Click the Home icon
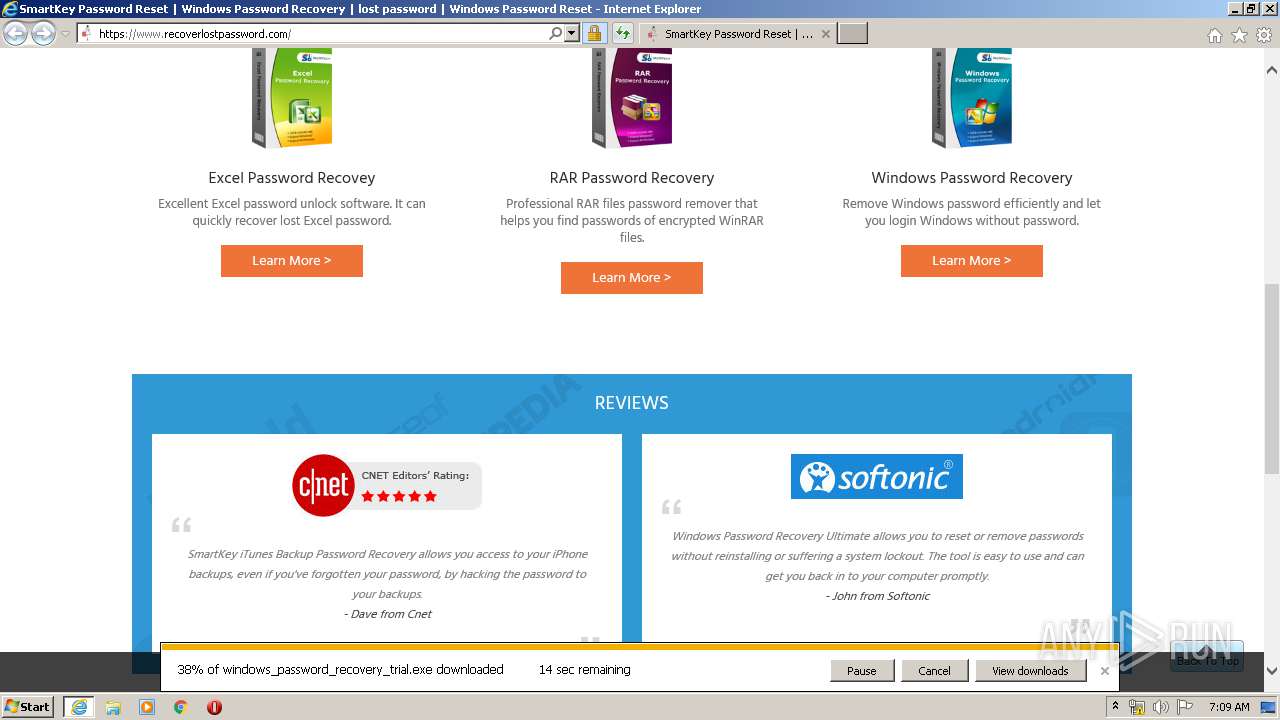The image size is (1280, 720). pyautogui.click(x=1214, y=35)
